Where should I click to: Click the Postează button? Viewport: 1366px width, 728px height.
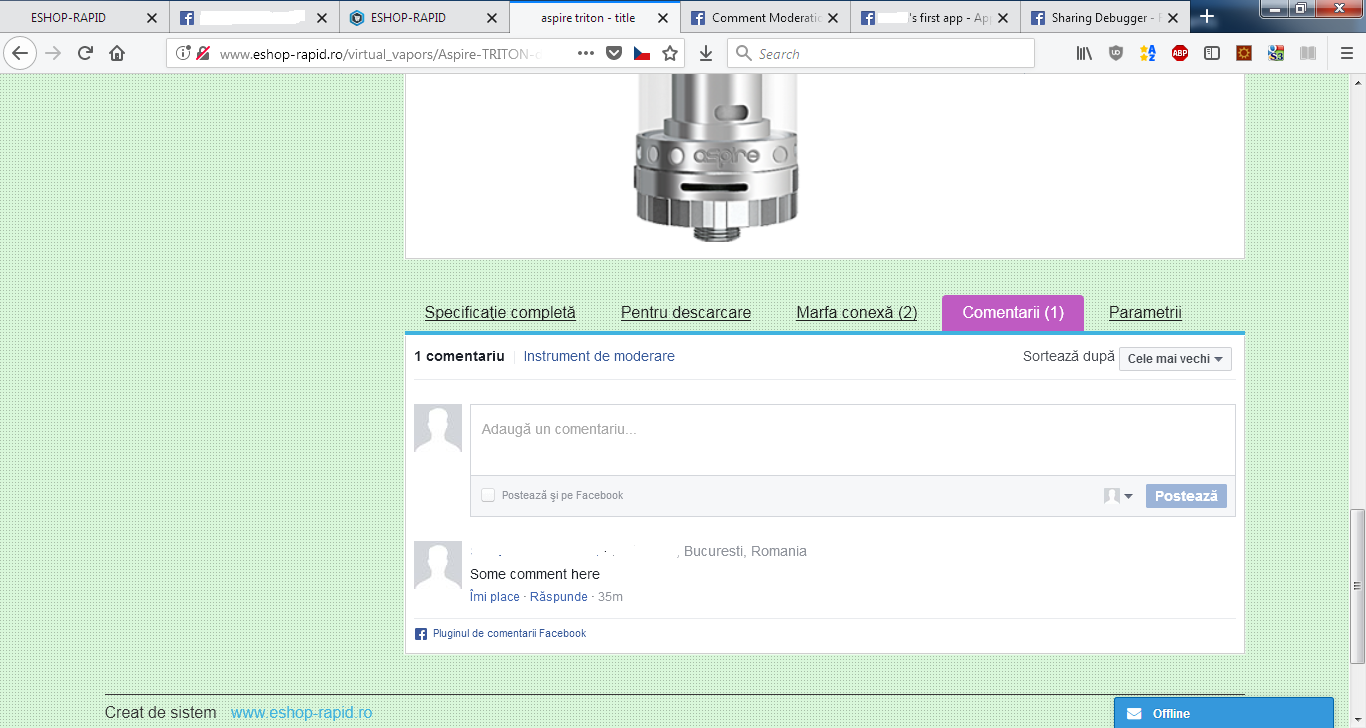(x=1186, y=496)
